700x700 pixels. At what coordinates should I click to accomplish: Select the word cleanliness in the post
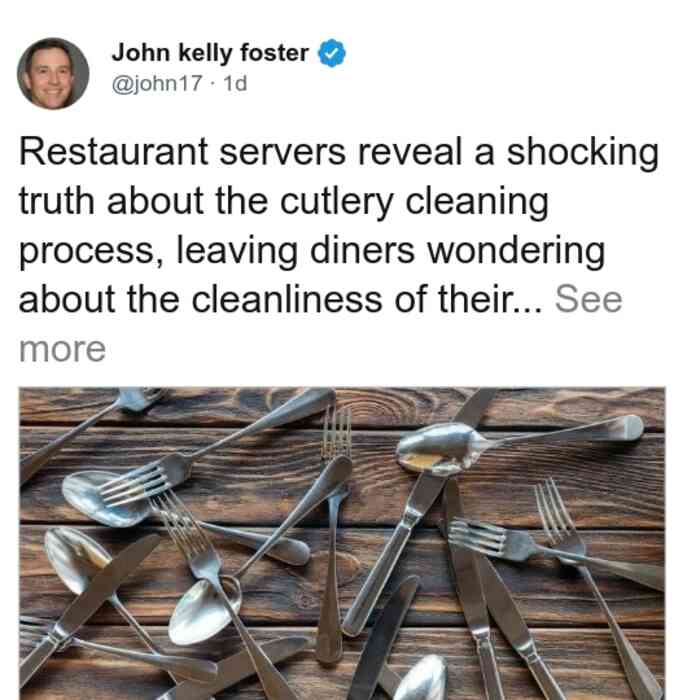(x=287, y=299)
